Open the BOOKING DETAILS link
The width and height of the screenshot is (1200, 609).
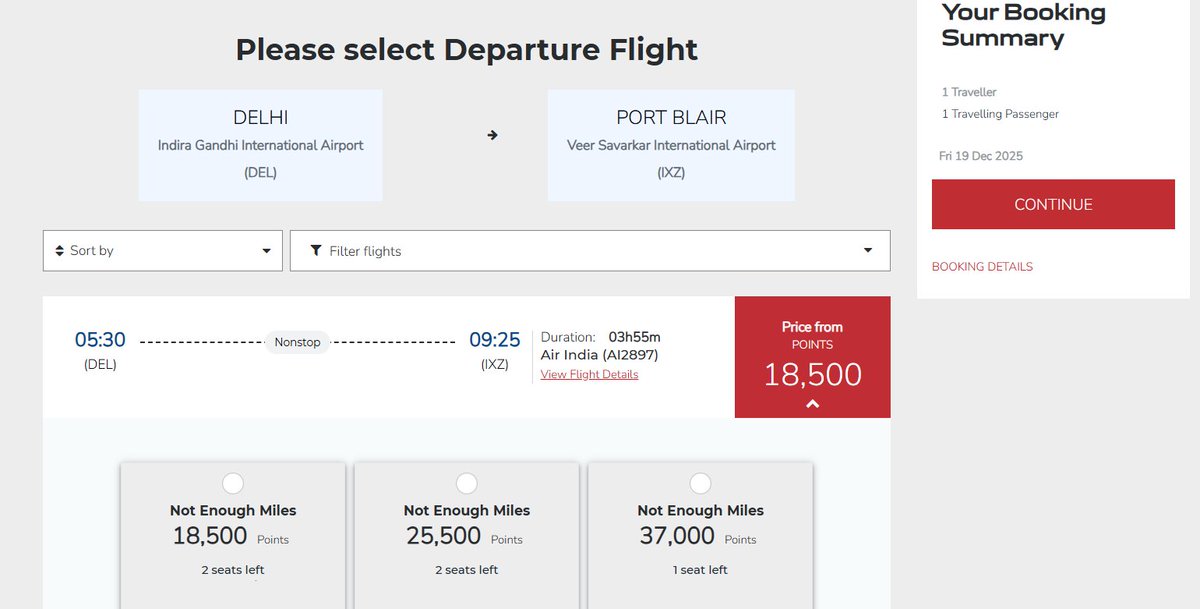pos(982,267)
